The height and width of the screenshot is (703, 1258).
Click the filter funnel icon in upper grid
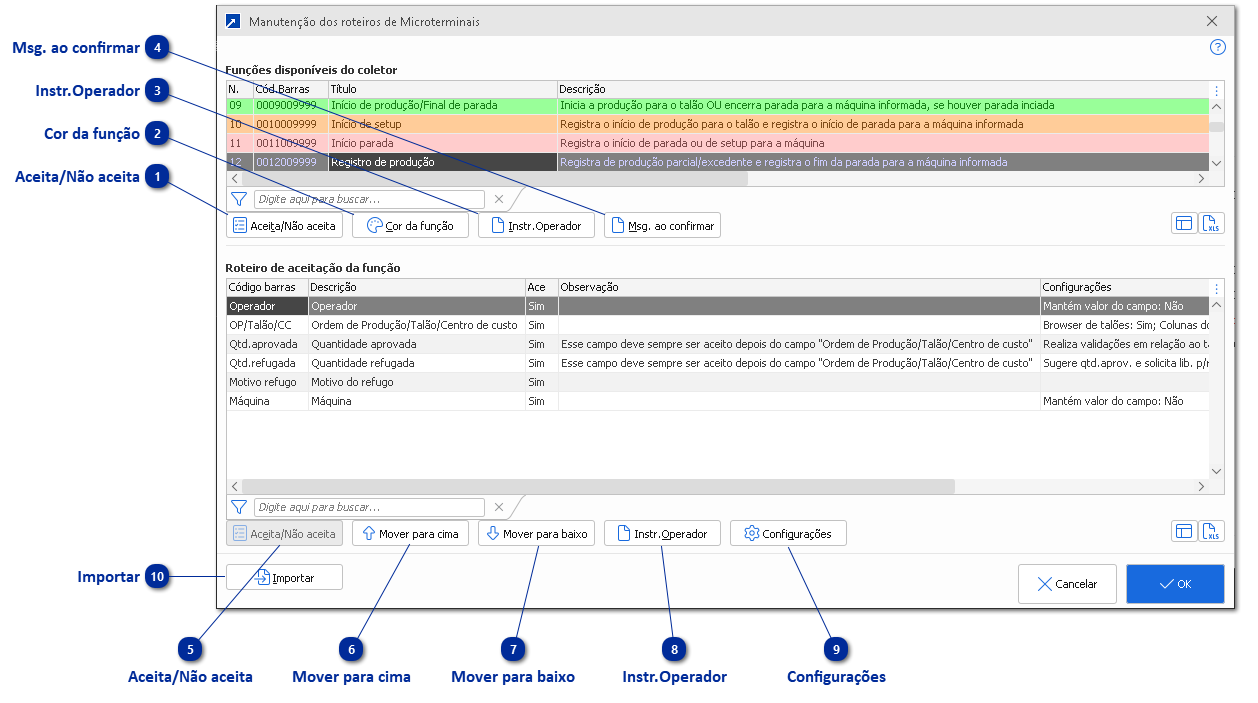point(239,199)
